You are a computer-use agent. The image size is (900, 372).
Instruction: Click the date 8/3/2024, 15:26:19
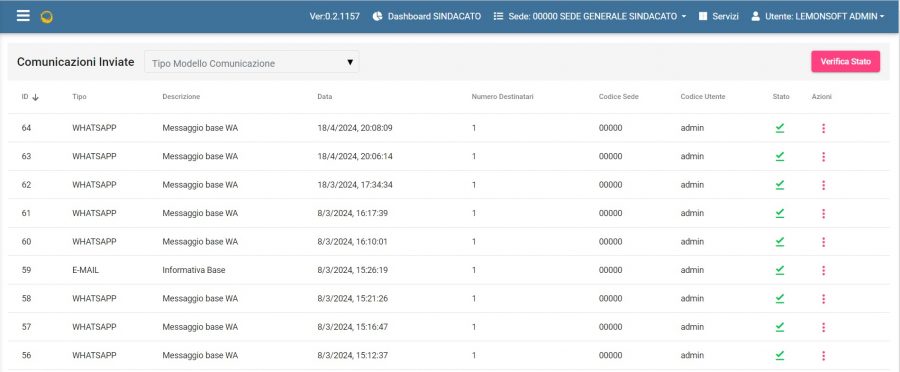tap(352, 270)
